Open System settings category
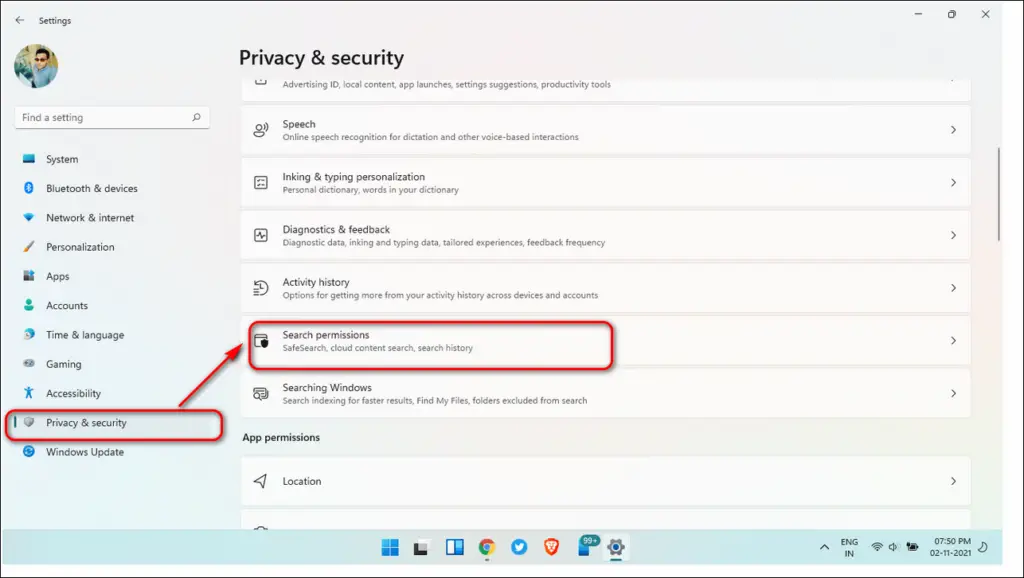Screen dimensions: 1024x578 (x=112, y=159)
